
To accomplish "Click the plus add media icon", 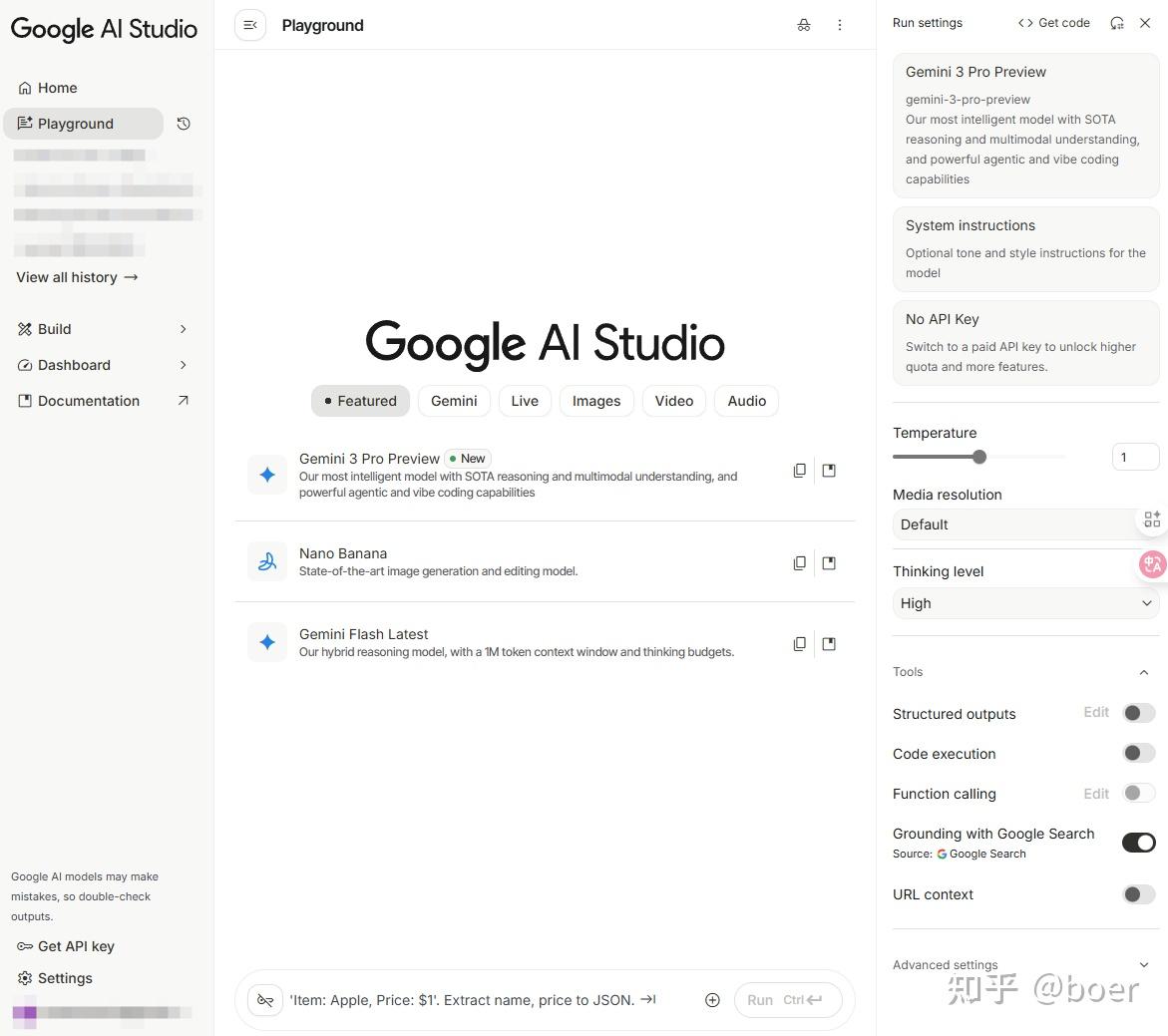I will click(712, 1000).
